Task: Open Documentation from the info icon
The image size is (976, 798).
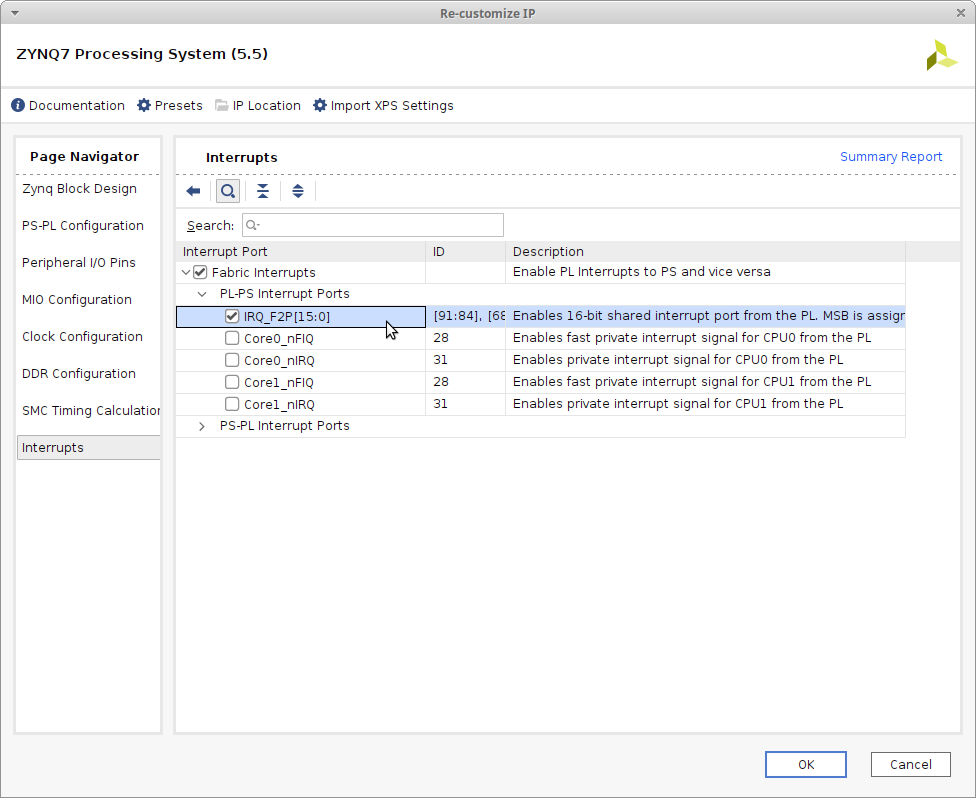Action: tap(18, 105)
